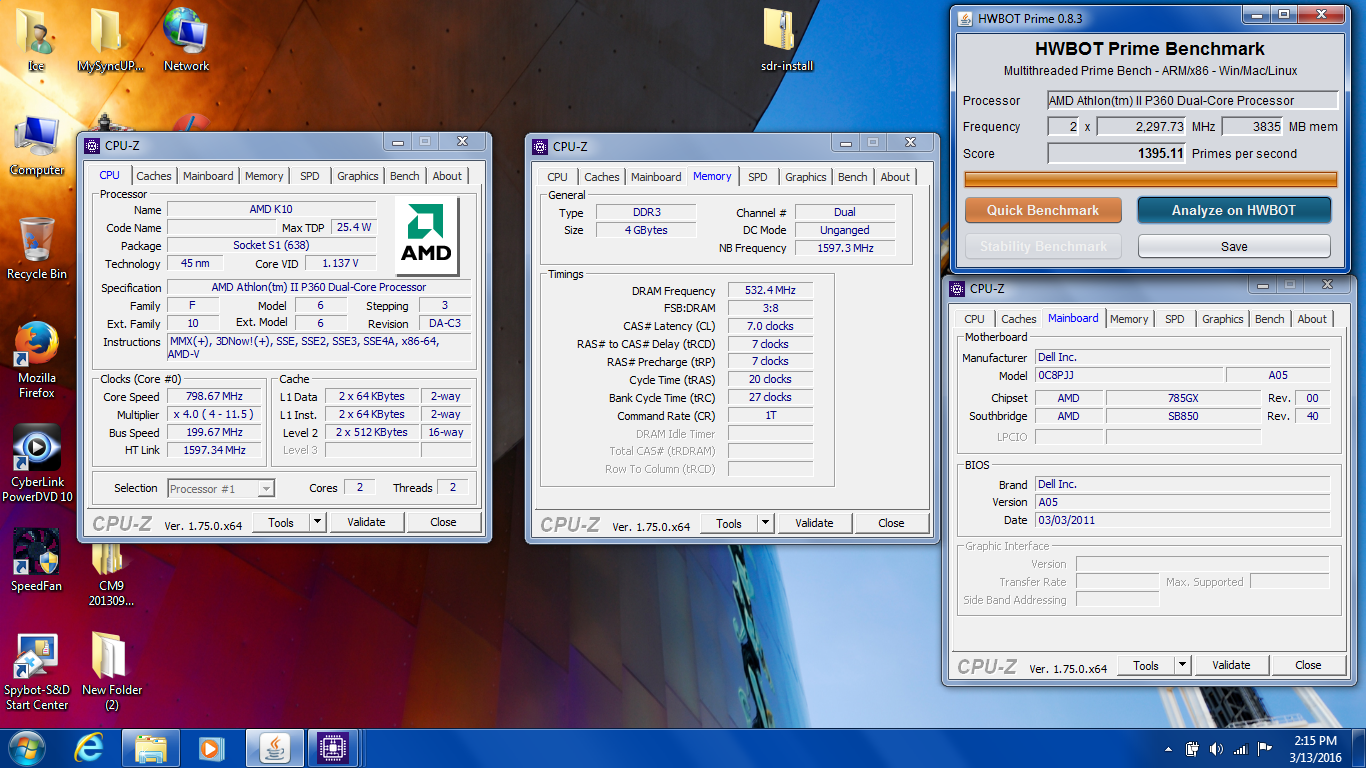Click the Score field showing 1395.11
This screenshot has height=768, width=1366.
pyautogui.click(x=1117, y=153)
